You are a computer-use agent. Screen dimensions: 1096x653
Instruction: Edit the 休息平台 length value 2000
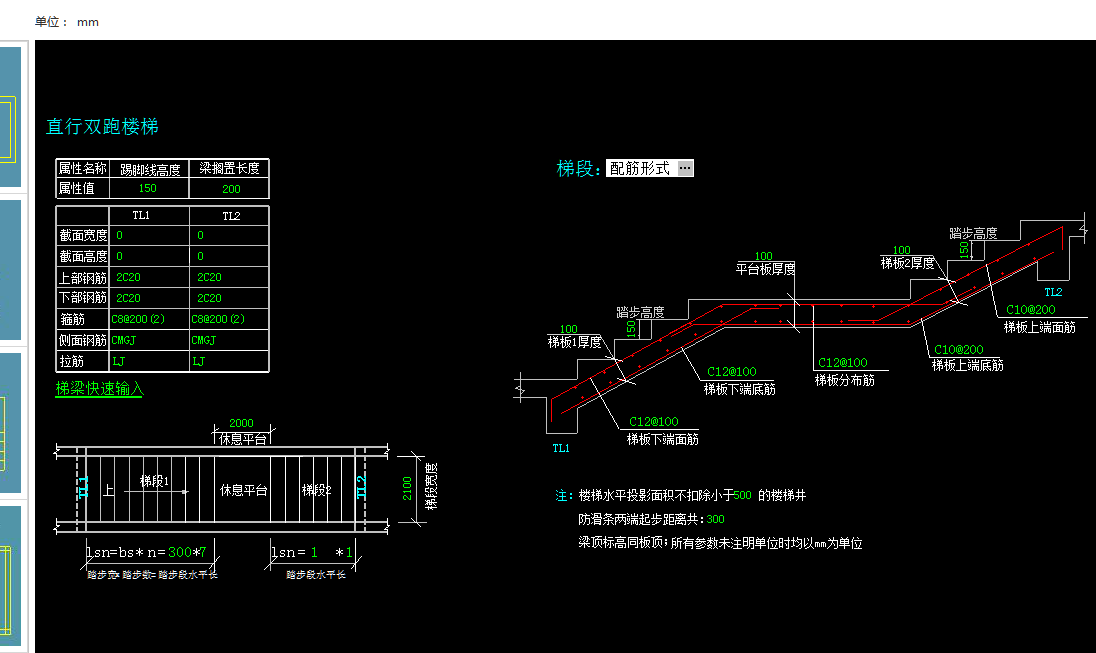tap(241, 423)
